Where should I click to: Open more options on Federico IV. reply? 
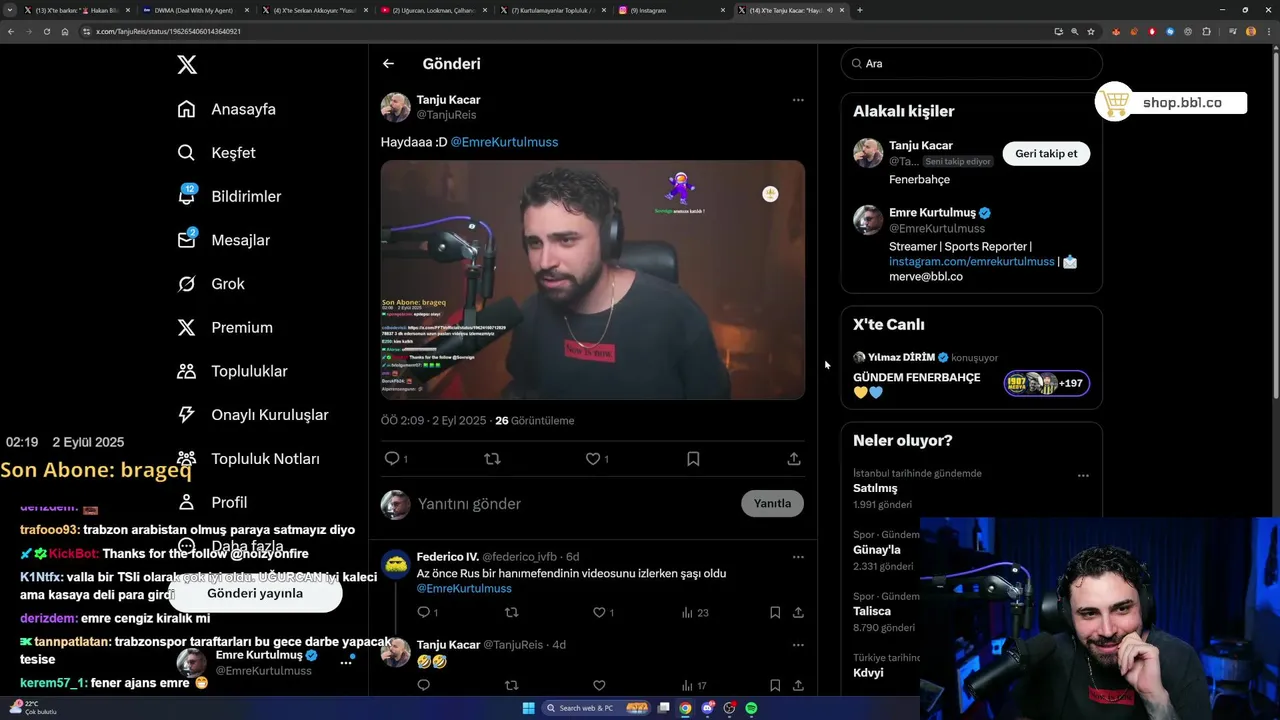click(x=798, y=557)
